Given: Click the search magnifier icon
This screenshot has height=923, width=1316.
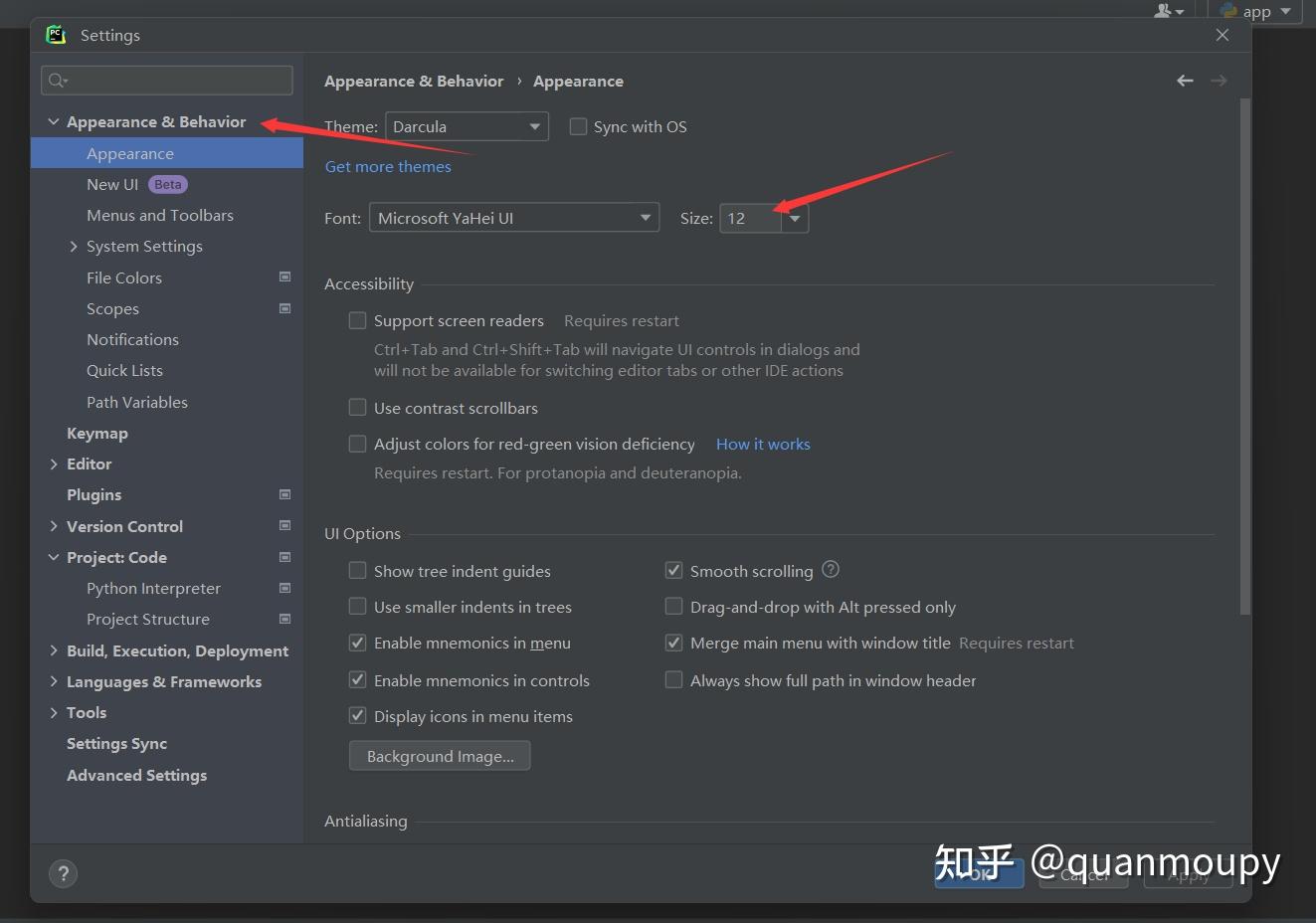Looking at the screenshot, I should pos(58,81).
